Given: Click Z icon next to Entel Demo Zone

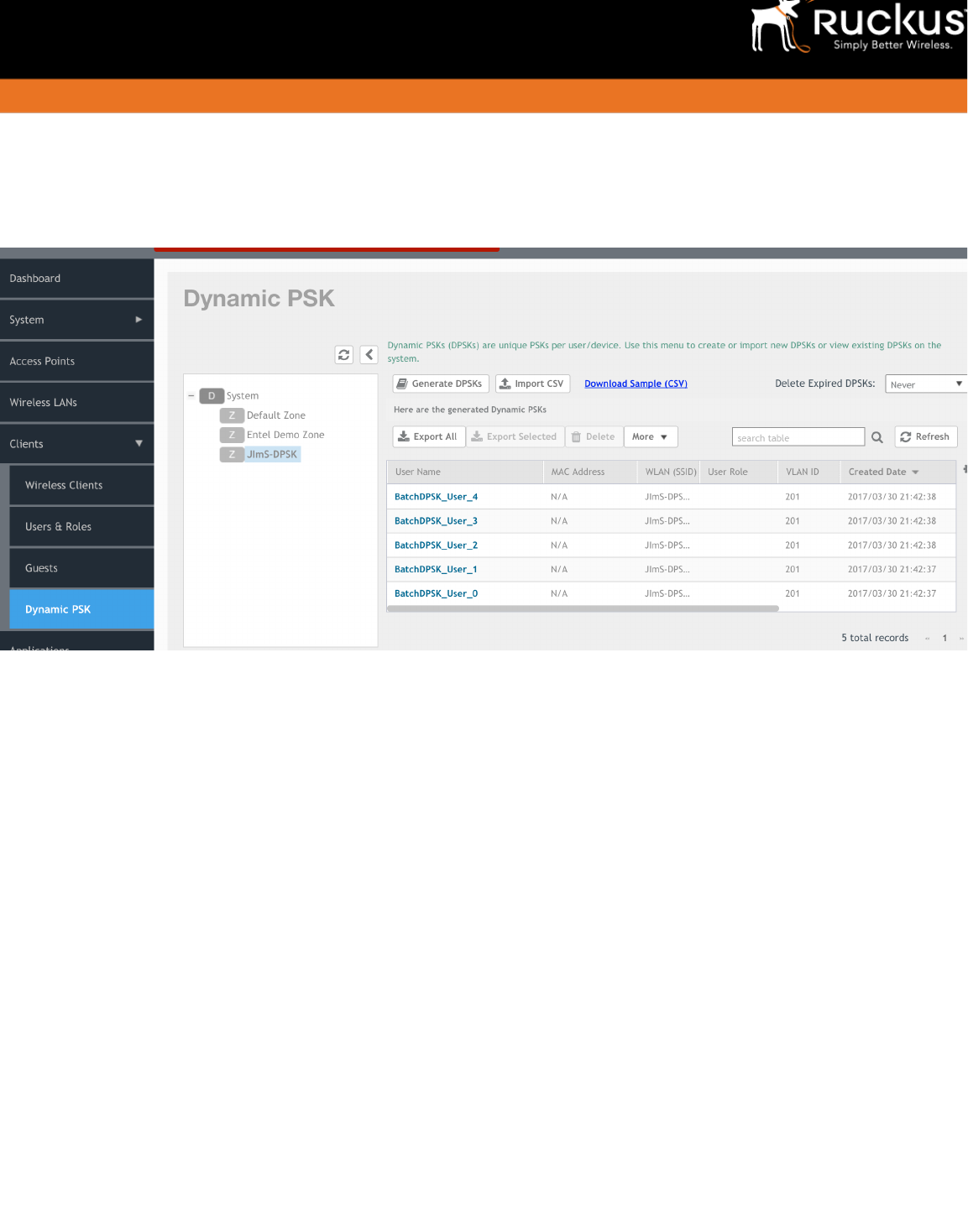Looking at the screenshot, I should click(x=232, y=435).
